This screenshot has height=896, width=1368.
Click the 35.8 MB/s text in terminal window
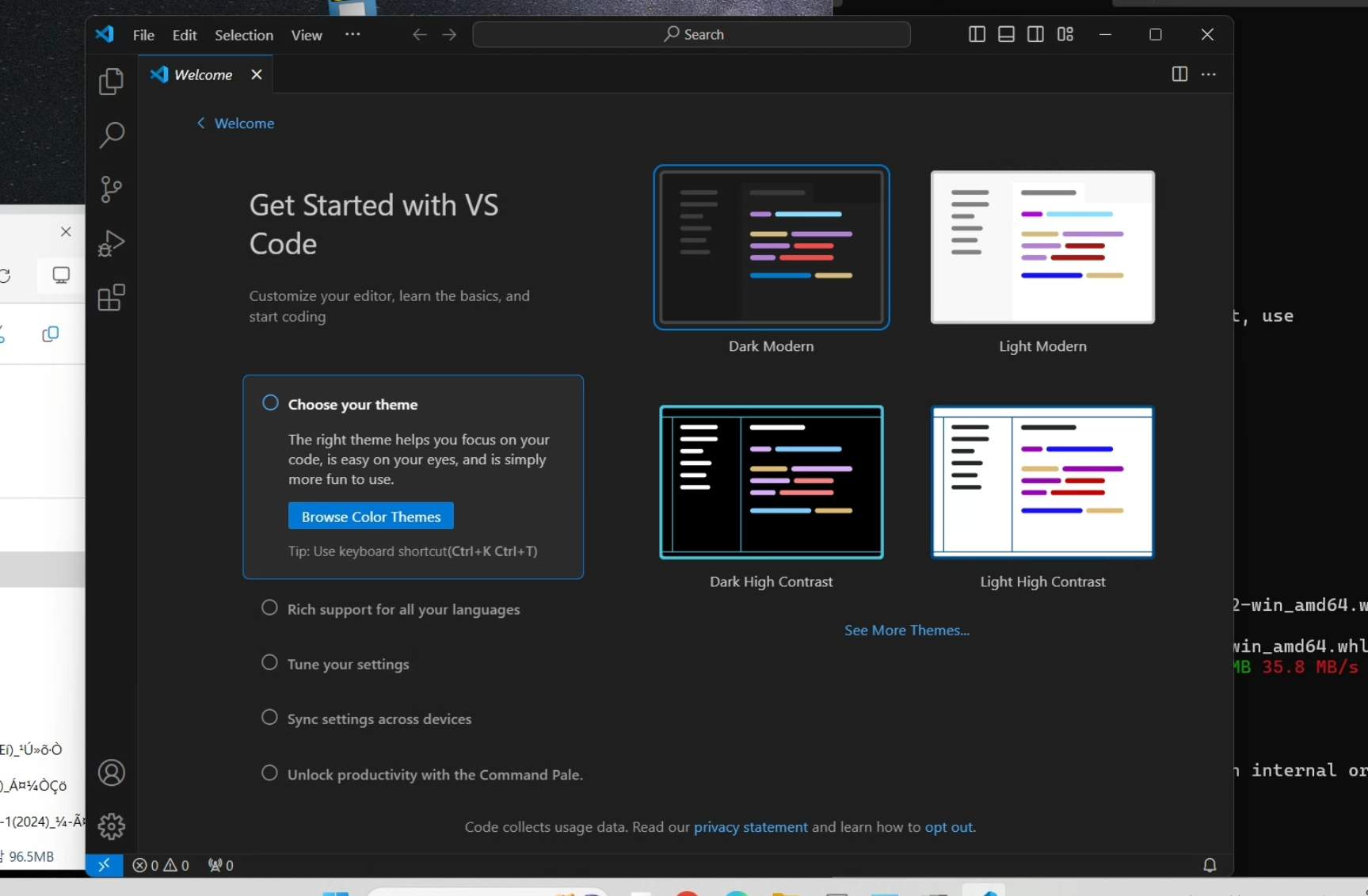tap(1310, 667)
